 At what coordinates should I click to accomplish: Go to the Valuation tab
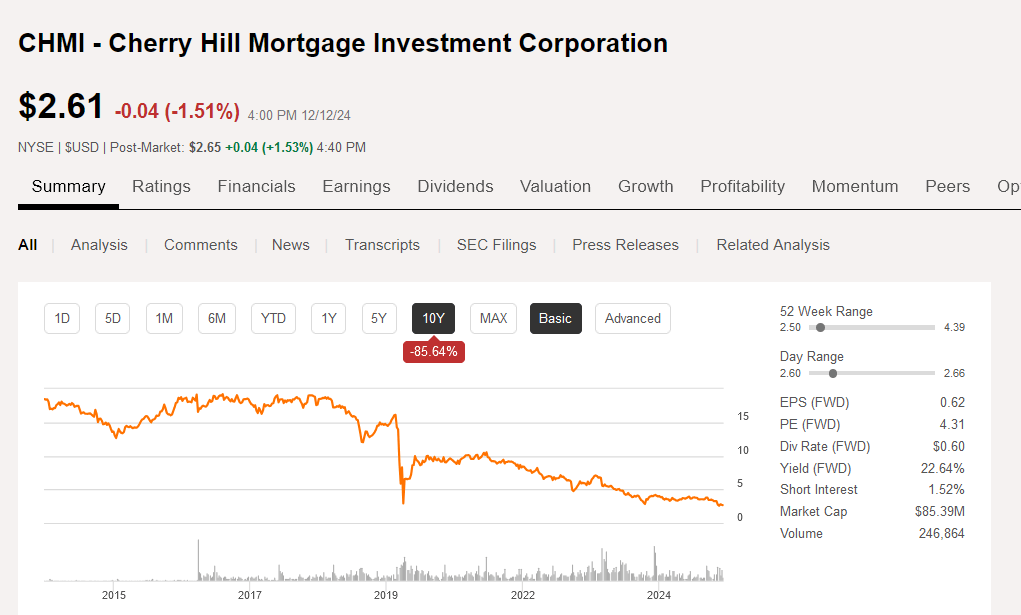[555, 186]
